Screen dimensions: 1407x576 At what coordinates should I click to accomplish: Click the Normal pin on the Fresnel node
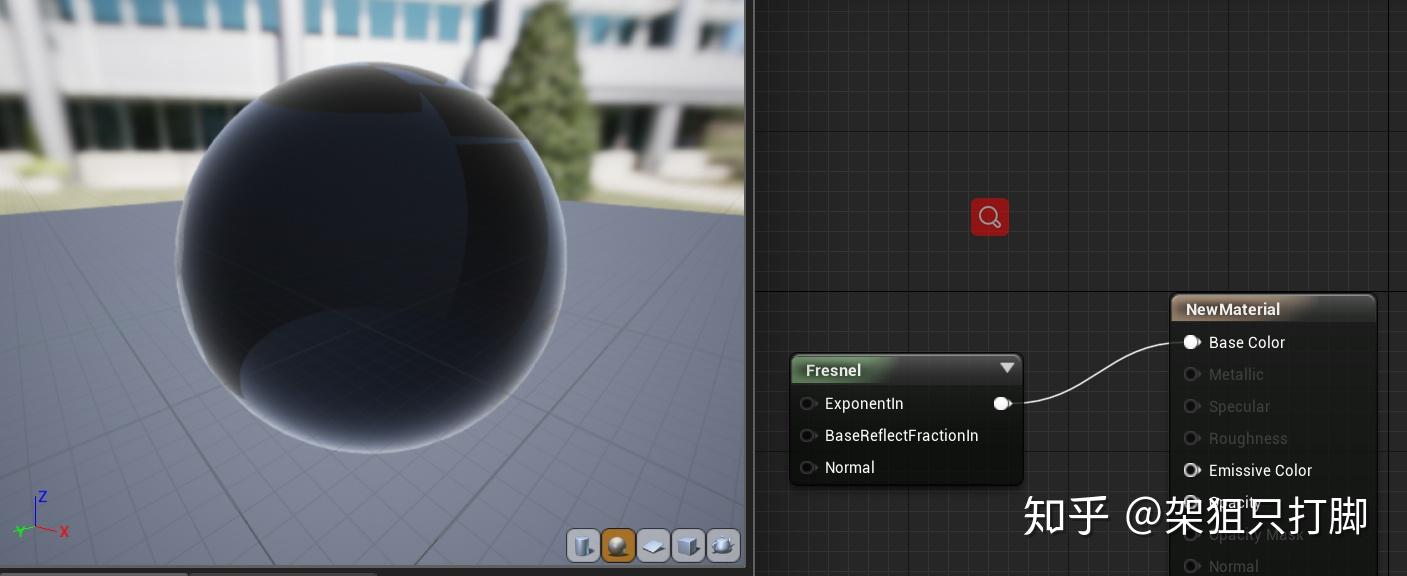pyautogui.click(x=808, y=467)
